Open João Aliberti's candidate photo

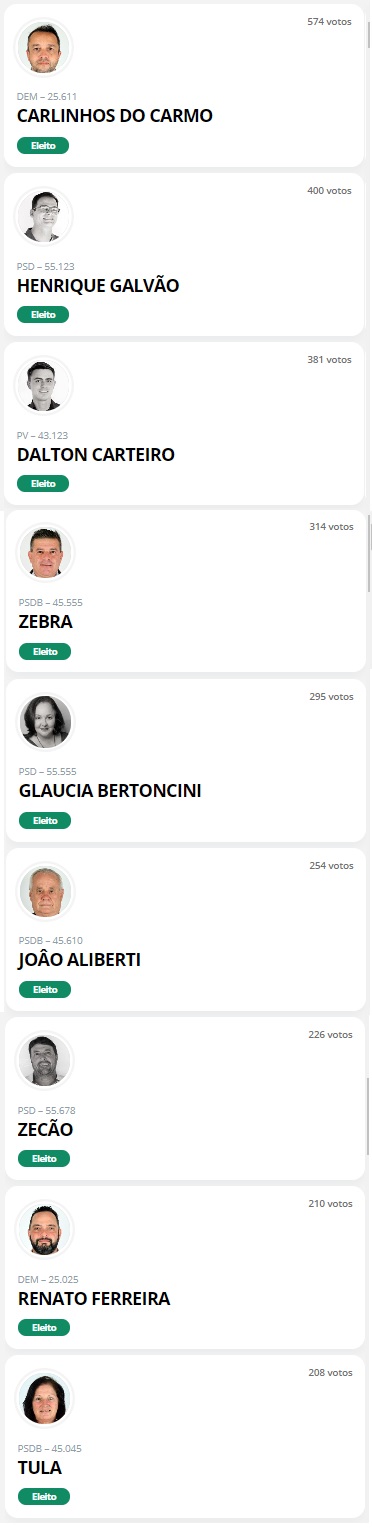coord(45,890)
